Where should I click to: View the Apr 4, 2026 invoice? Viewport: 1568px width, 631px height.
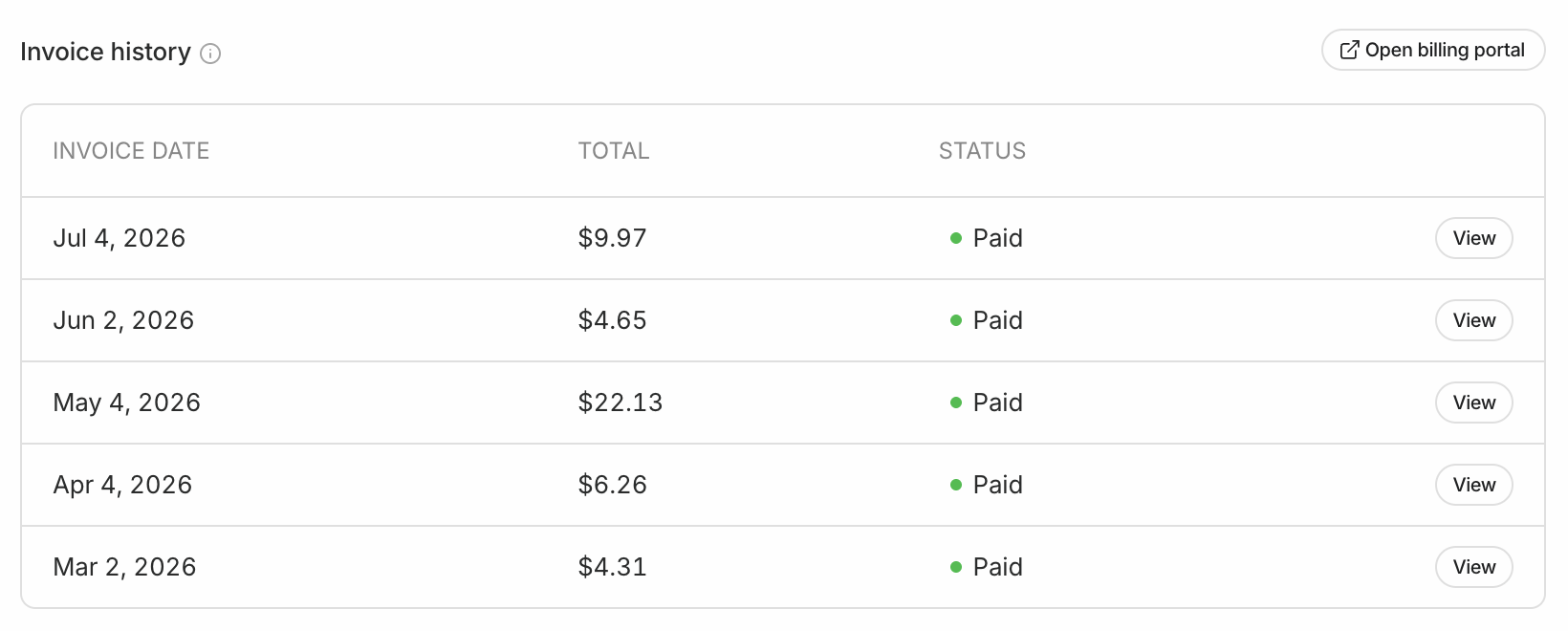coord(1473,485)
